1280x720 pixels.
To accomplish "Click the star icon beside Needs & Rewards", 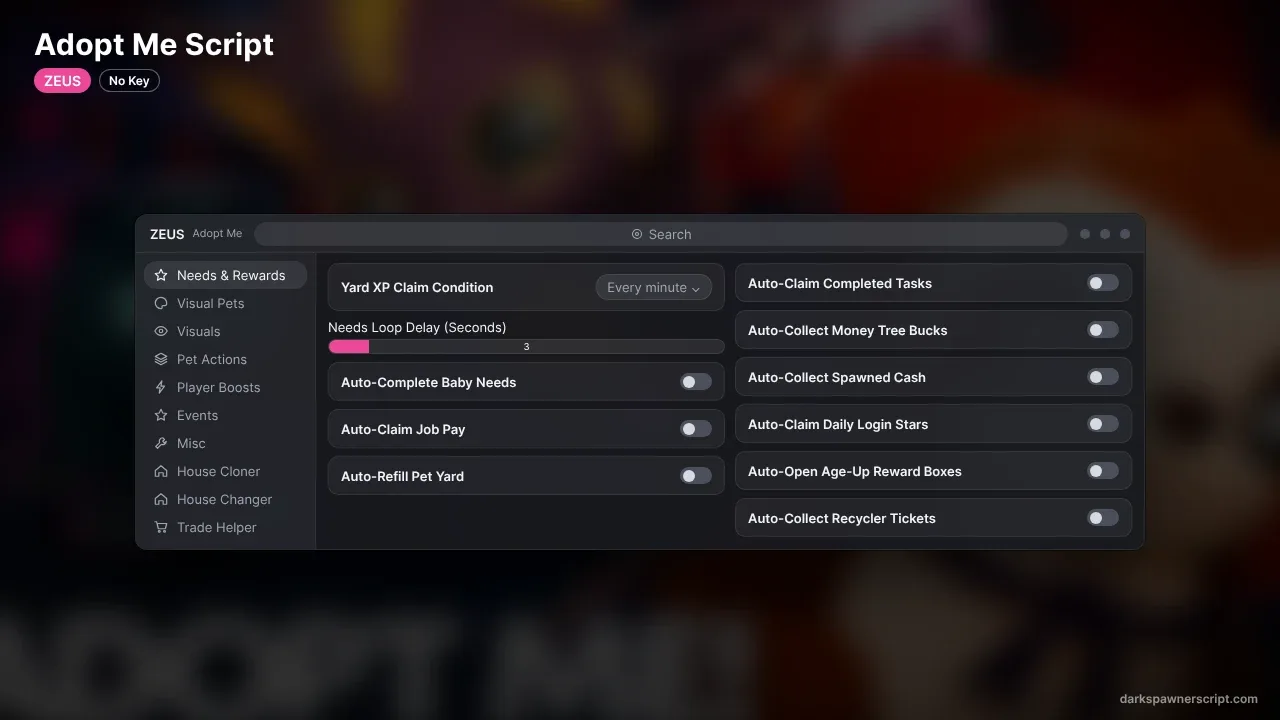I will tap(161, 275).
